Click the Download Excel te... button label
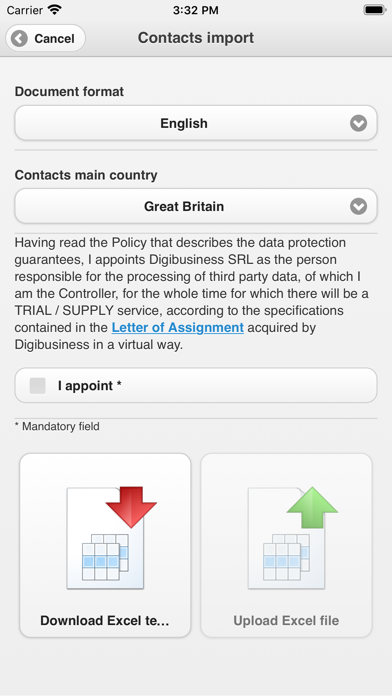 tap(105, 620)
